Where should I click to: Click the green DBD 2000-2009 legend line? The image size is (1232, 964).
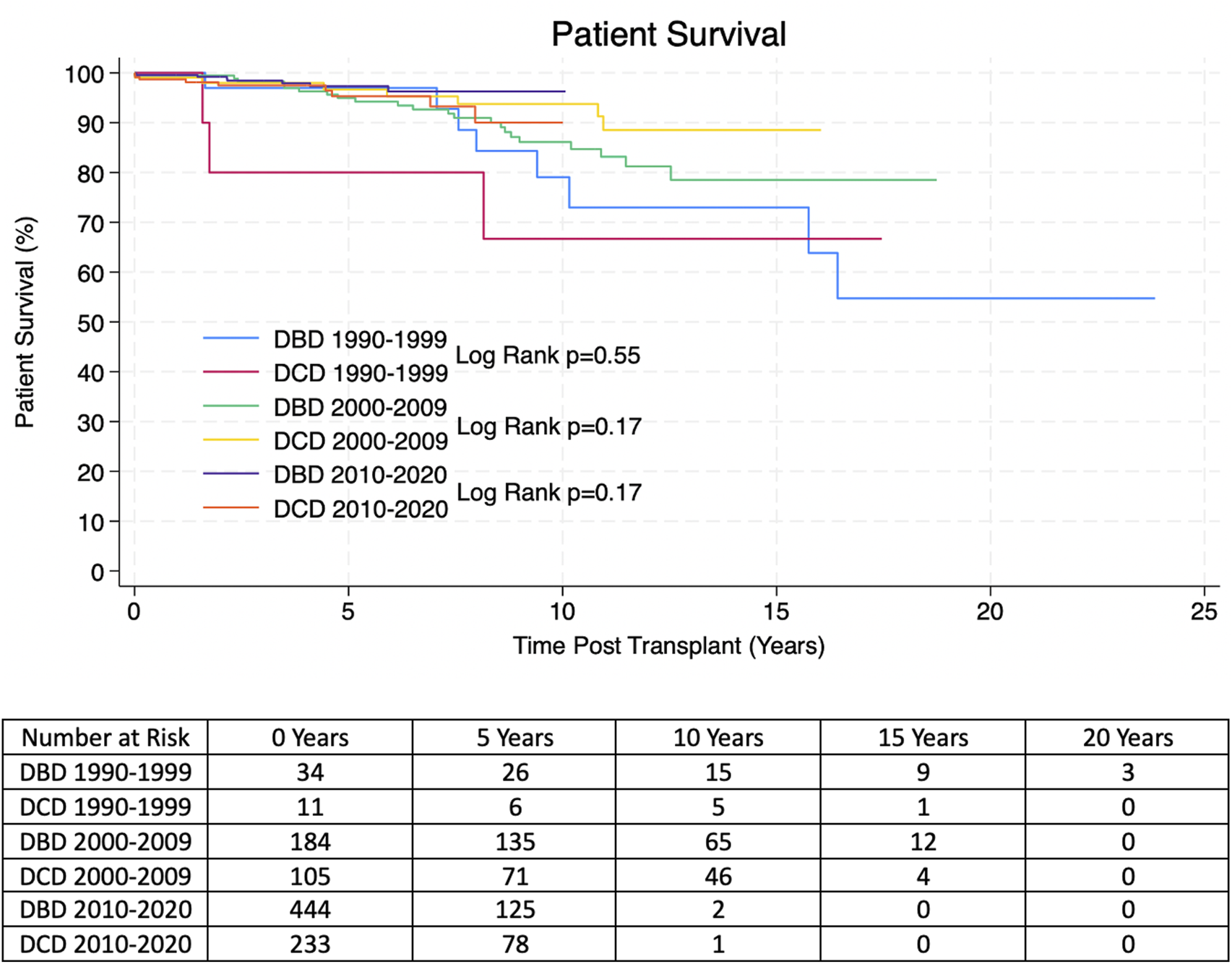231,406
